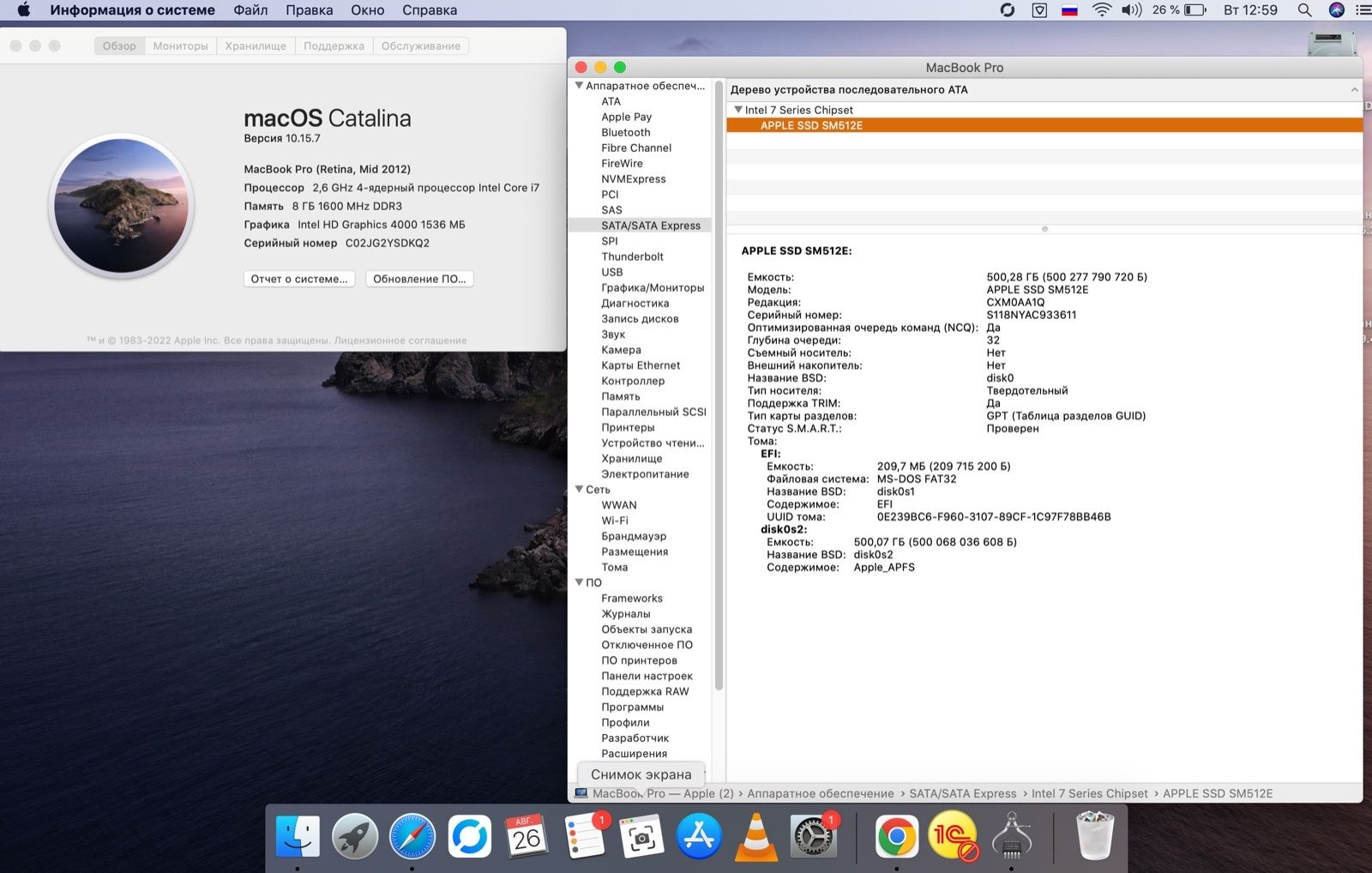The height and width of the screenshot is (873, 1372).
Task: Open the Информация о системе app menu
Action: 133,10
